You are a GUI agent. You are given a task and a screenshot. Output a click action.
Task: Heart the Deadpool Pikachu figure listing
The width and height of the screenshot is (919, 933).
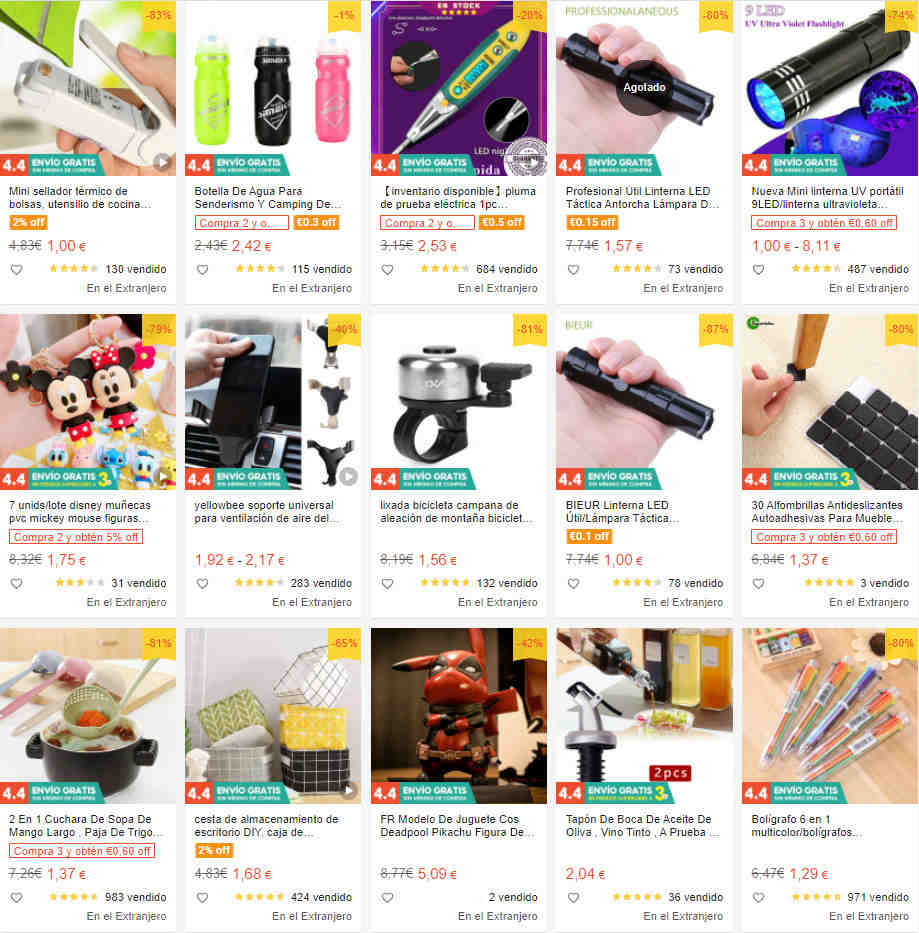pyautogui.click(x=387, y=897)
